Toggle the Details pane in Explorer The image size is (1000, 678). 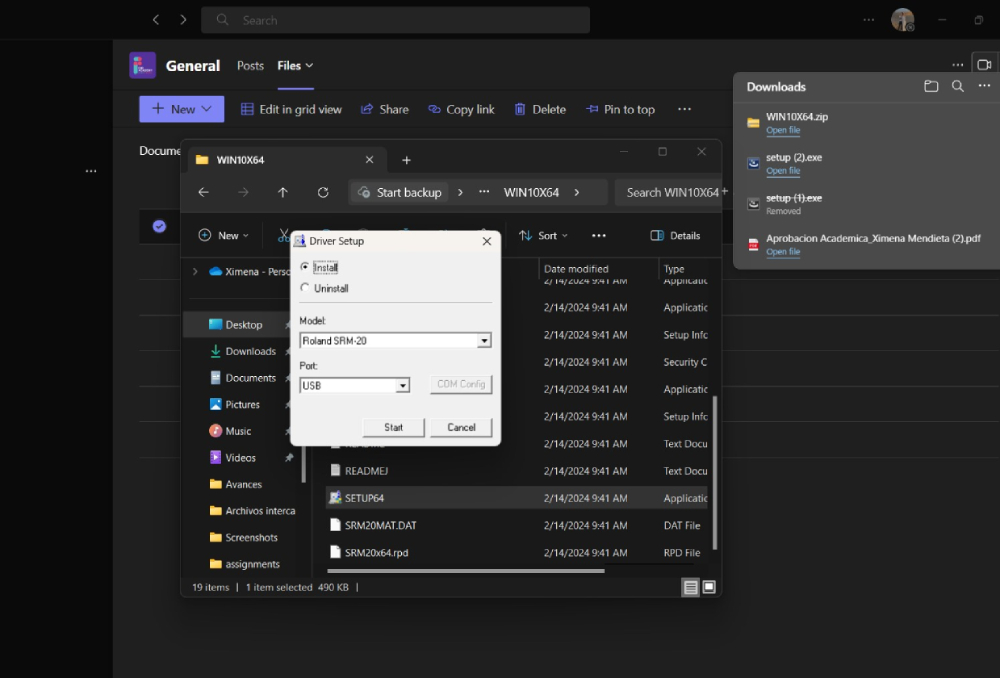click(x=675, y=235)
